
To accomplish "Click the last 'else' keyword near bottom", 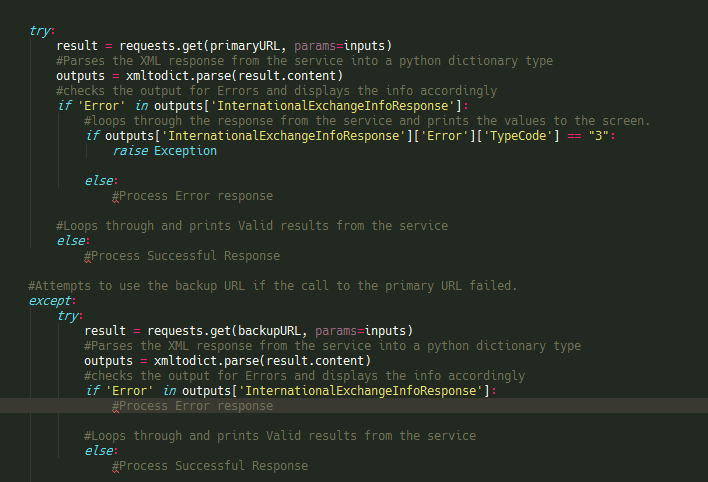I will click(x=98, y=451).
